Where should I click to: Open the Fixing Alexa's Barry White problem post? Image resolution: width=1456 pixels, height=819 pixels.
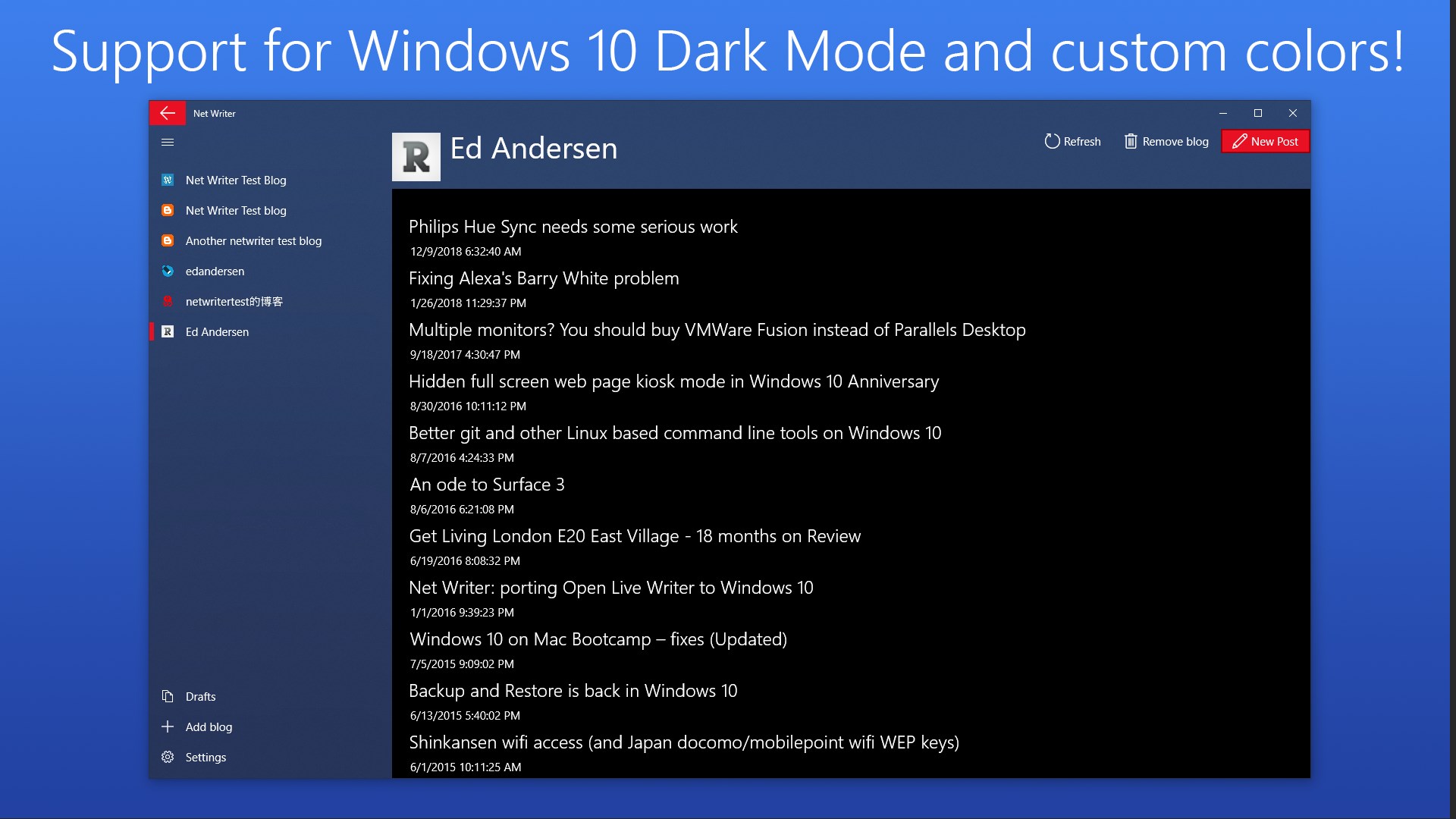pyautogui.click(x=543, y=278)
